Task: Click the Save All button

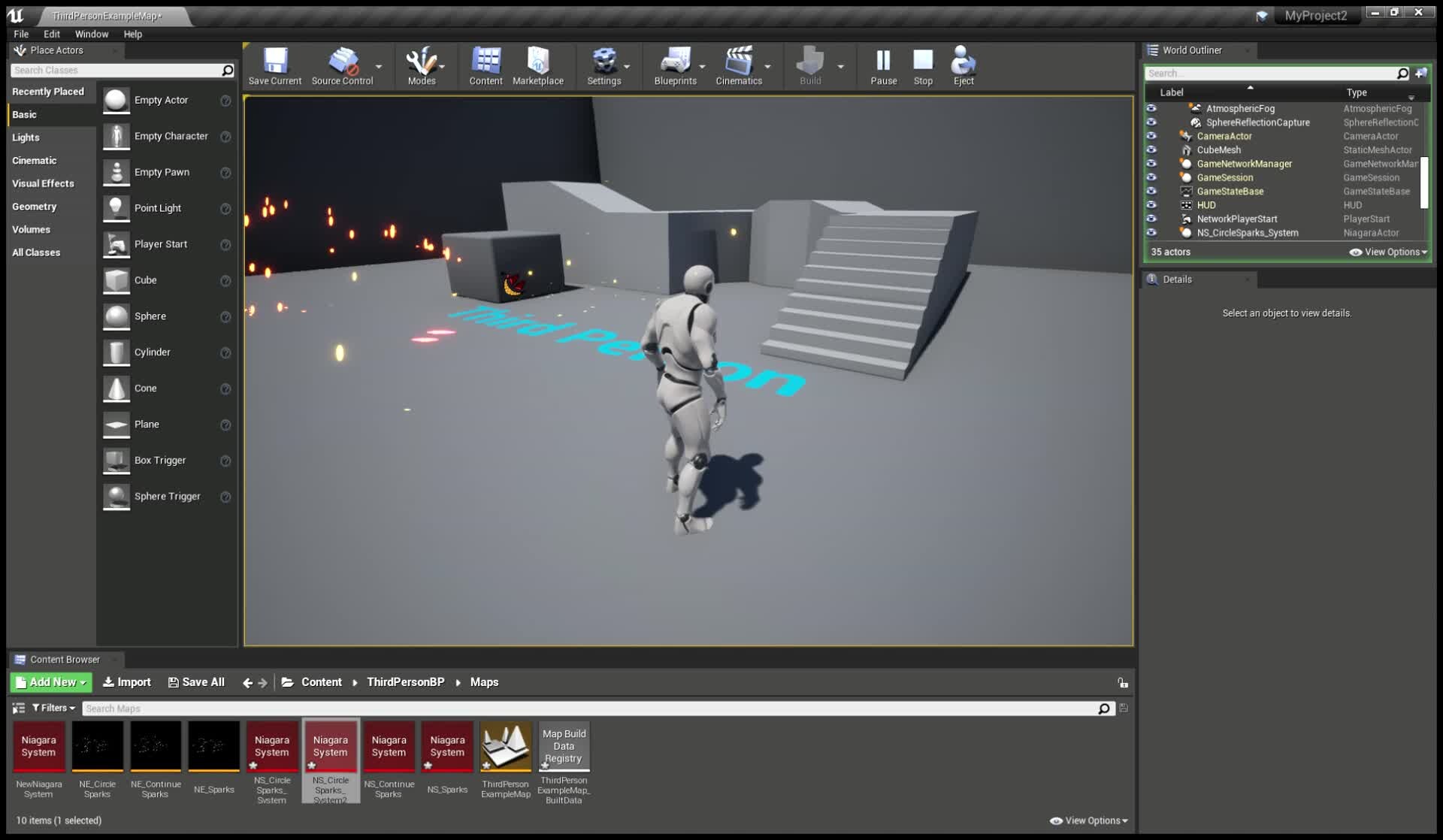Action: click(x=195, y=681)
